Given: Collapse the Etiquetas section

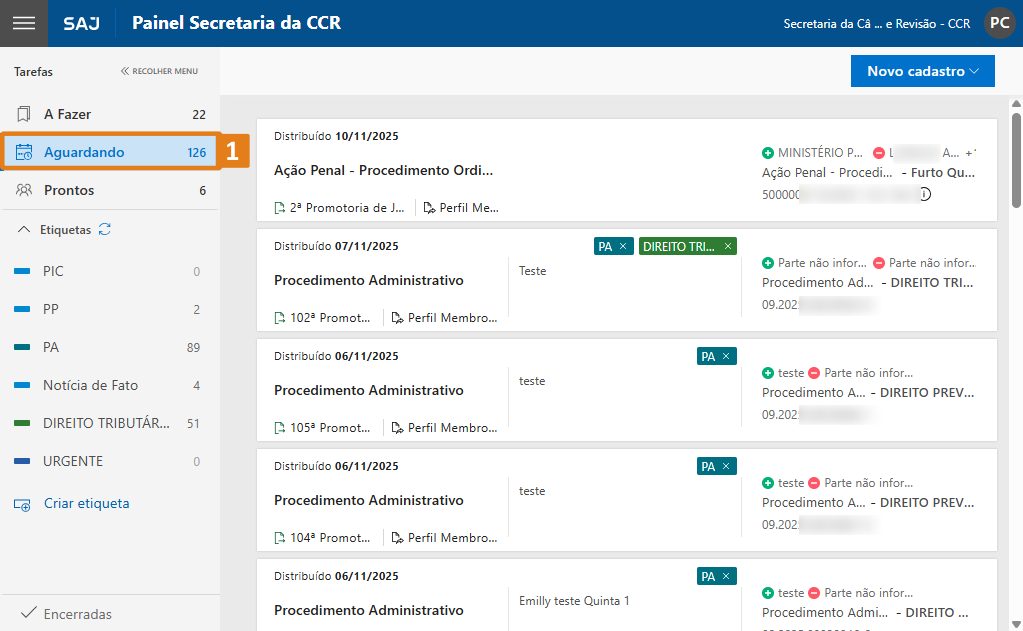Looking at the screenshot, I should 22,229.
